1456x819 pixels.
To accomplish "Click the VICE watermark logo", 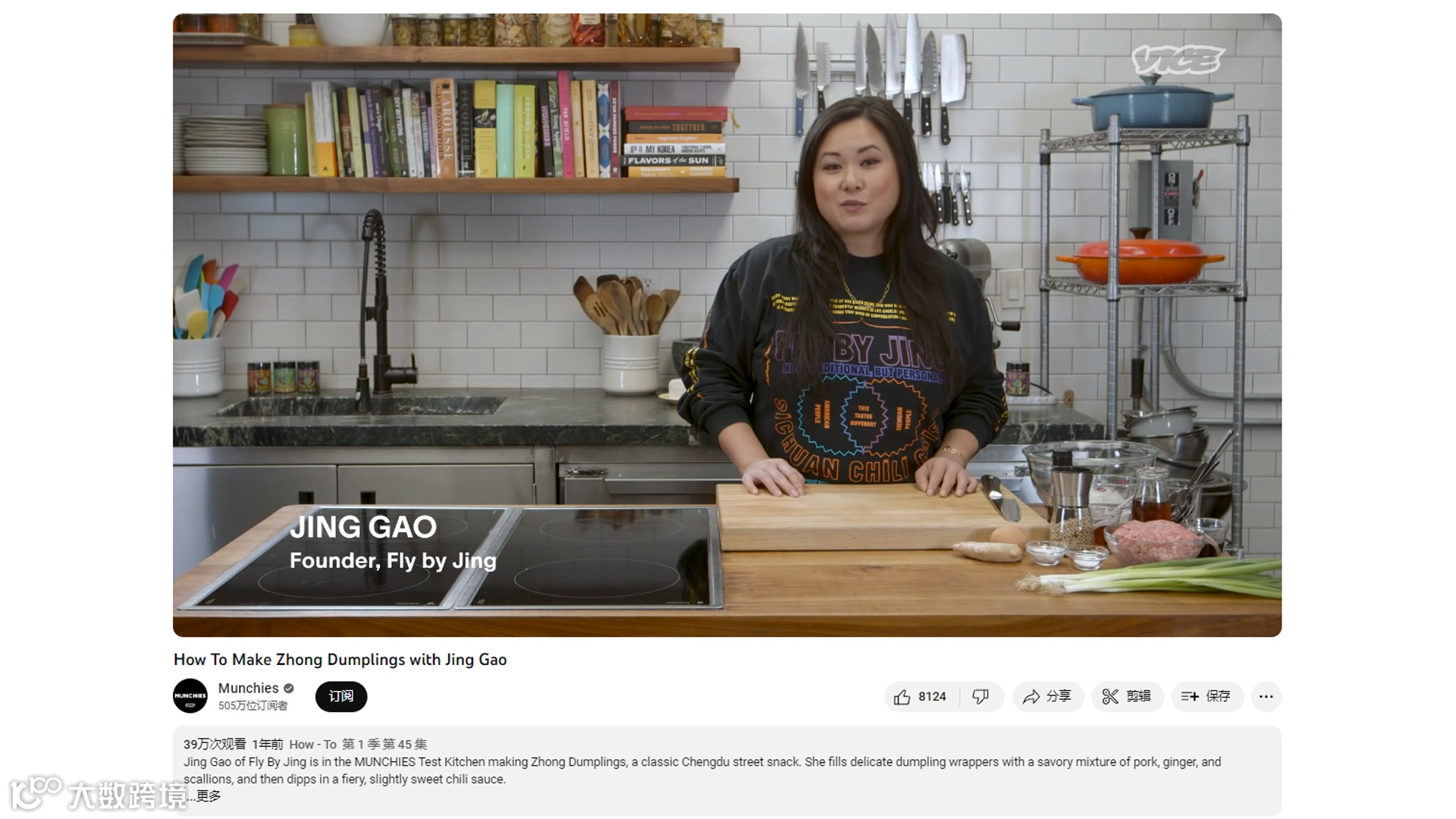I will (1178, 59).
